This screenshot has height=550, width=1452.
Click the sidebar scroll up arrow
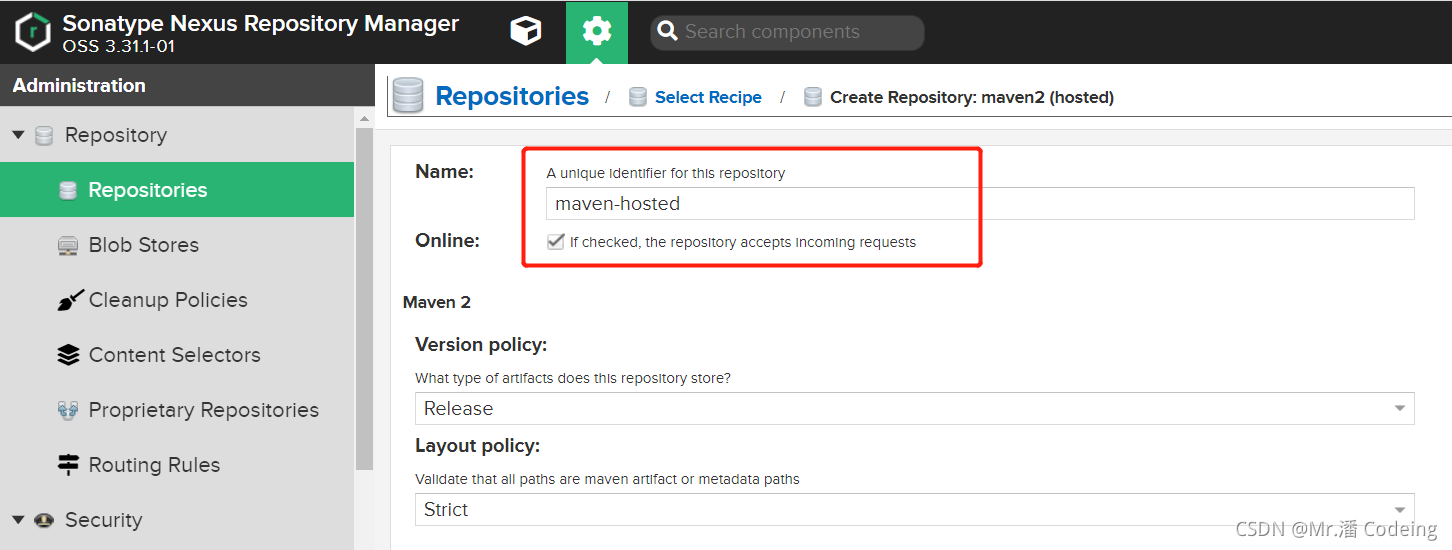tap(364, 118)
